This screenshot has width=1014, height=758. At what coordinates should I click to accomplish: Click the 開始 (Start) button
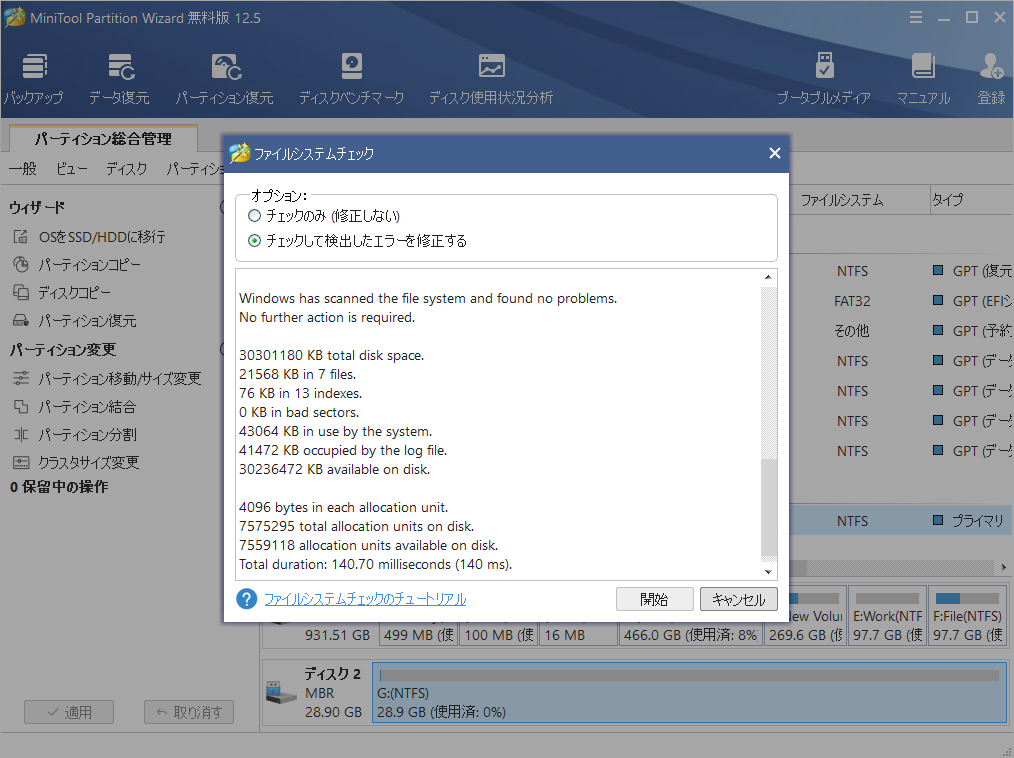tap(654, 599)
